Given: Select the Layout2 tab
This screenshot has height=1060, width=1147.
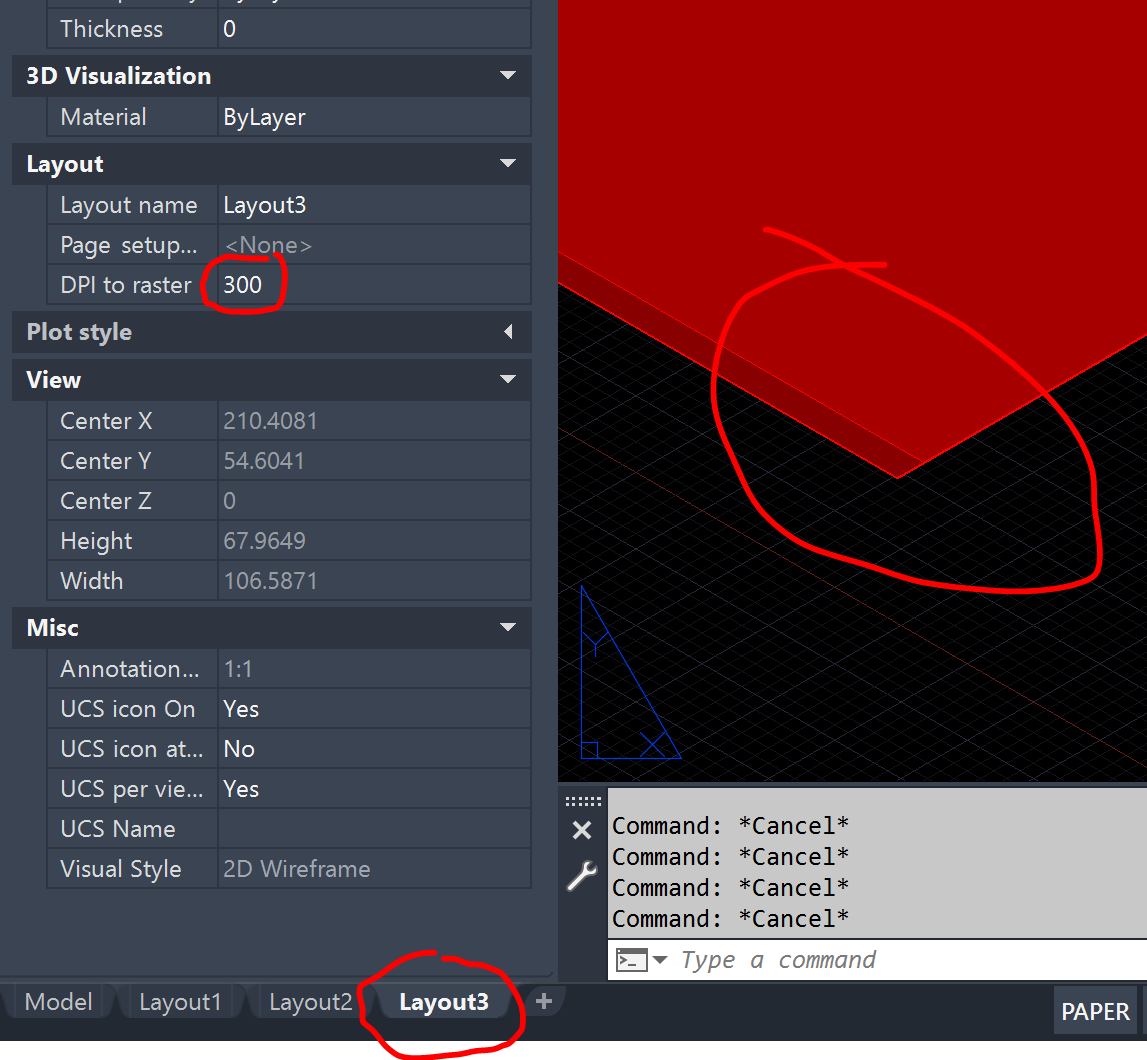Looking at the screenshot, I should [308, 1000].
